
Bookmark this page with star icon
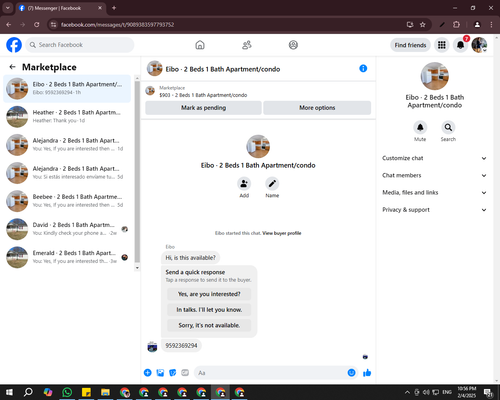click(x=423, y=25)
